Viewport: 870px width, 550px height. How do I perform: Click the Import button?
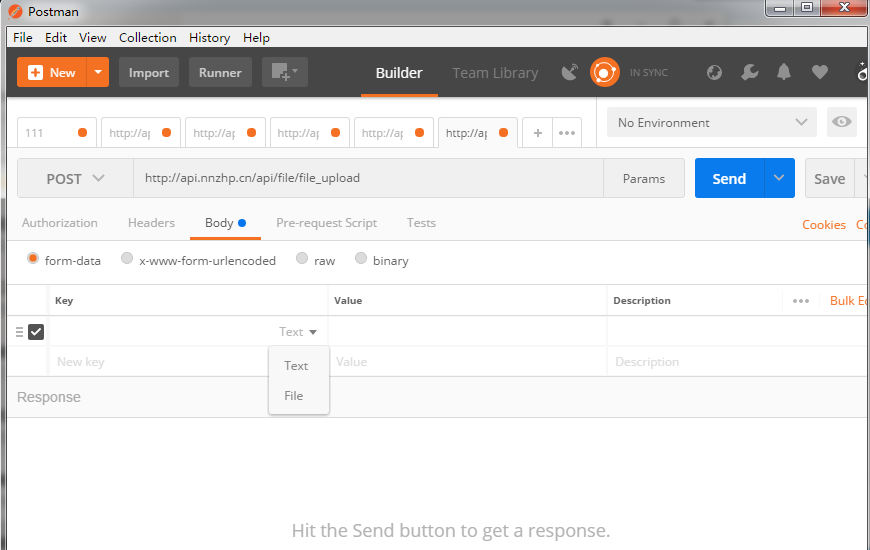click(x=149, y=72)
